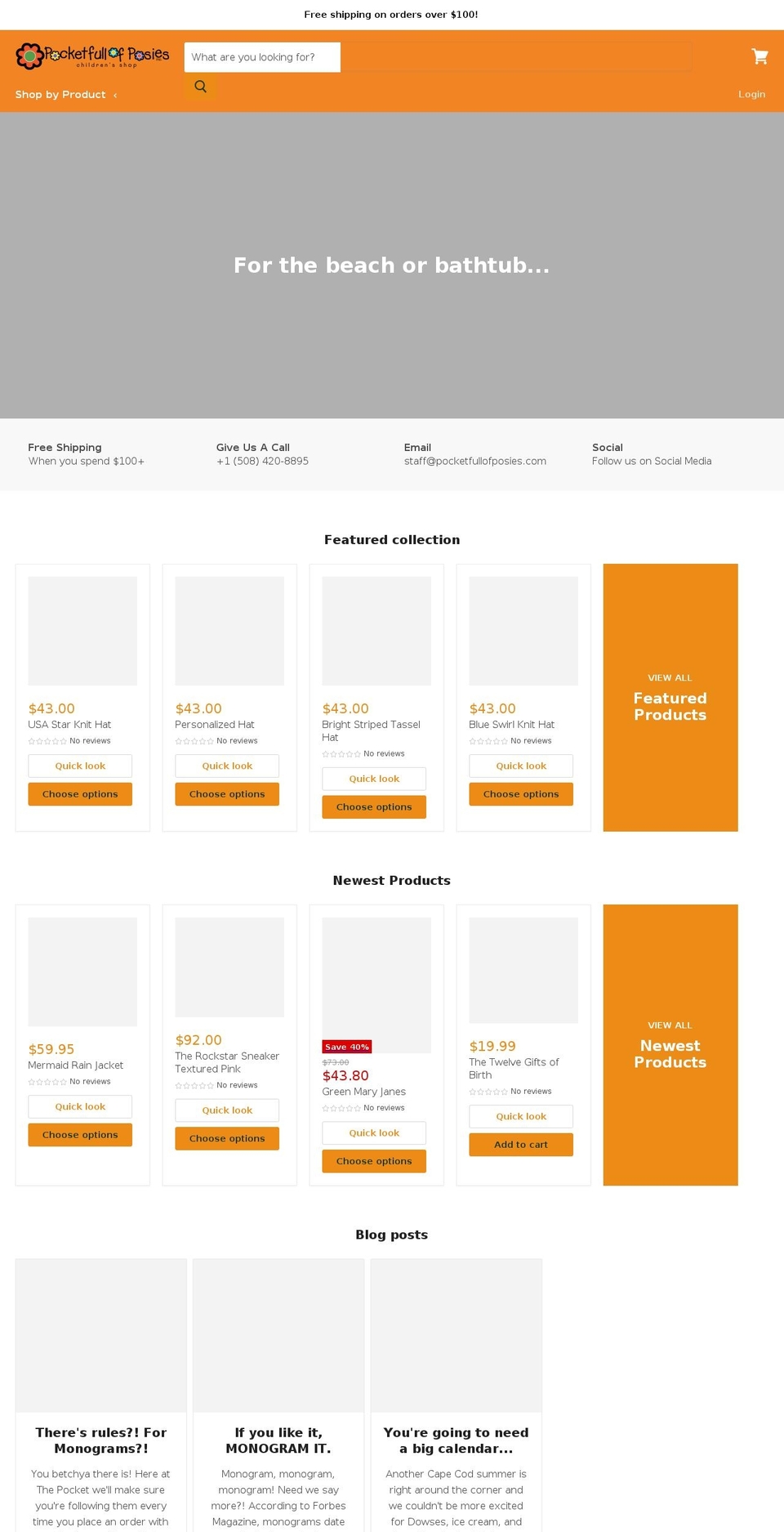This screenshot has height=1532, width=784.
Task: Open Blue Swirl Knit Hat image
Action: point(523,631)
